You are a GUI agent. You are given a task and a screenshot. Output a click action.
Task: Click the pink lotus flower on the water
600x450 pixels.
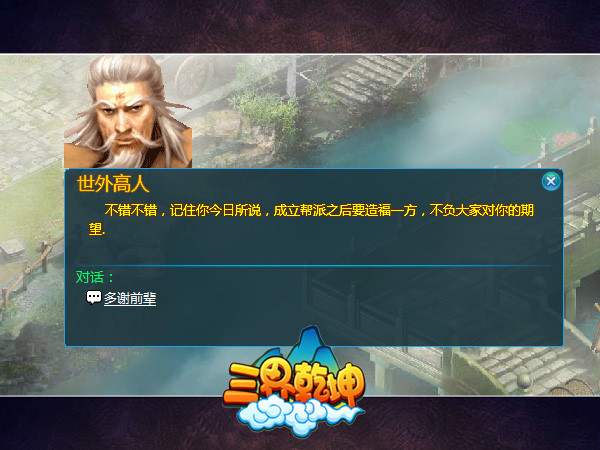[566, 139]
